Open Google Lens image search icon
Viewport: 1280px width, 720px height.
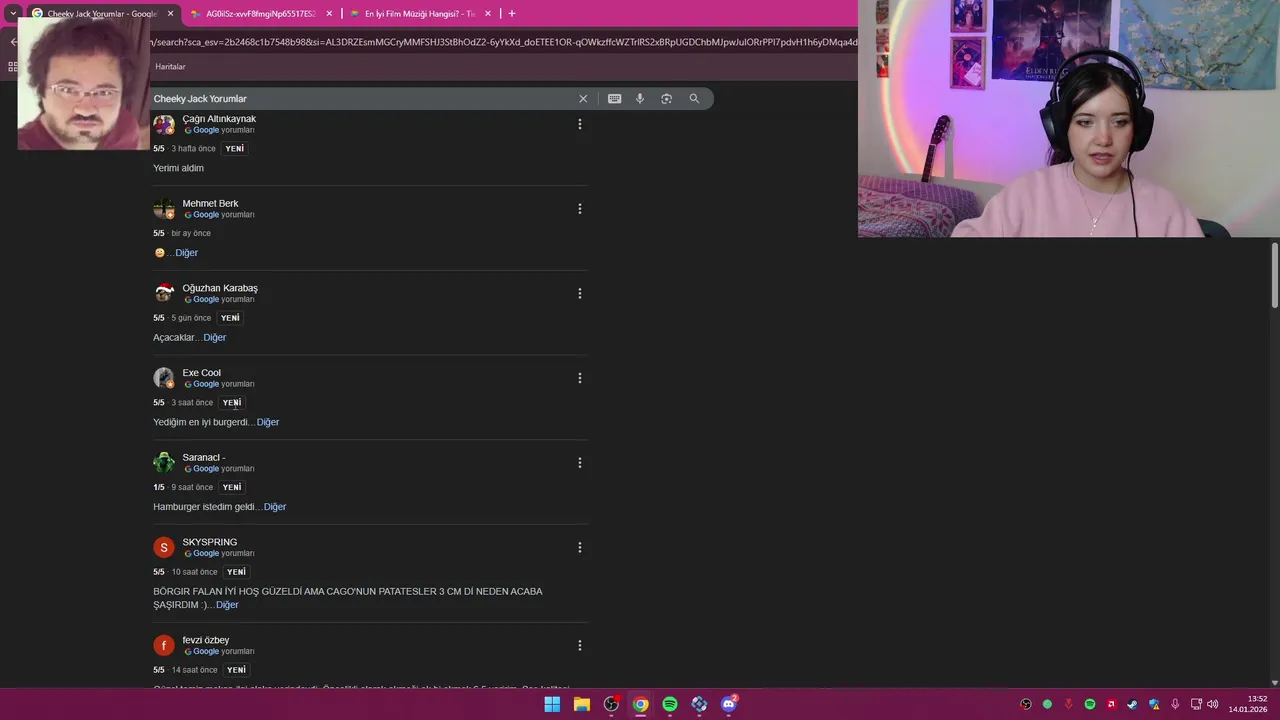click(x=667, y=99)
